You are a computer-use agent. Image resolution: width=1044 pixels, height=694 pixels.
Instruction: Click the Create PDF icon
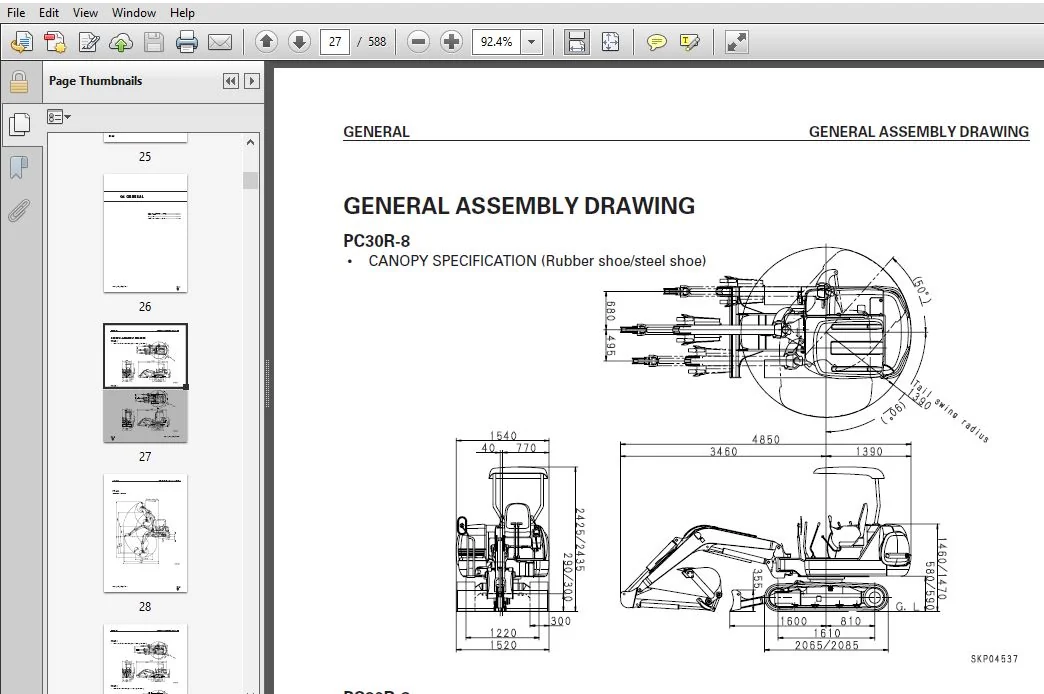(x=55, y=42)
